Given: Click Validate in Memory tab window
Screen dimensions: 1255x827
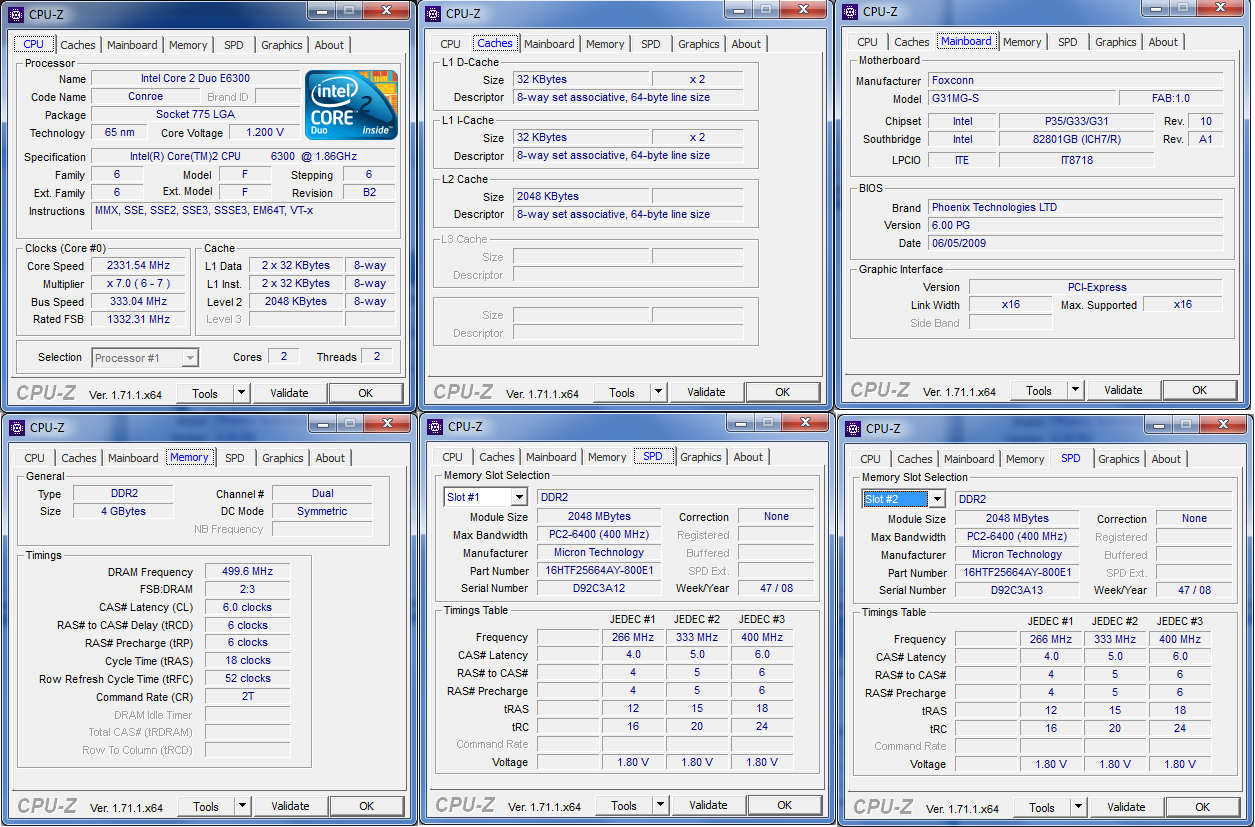Looking at the screenshot, I should 291,806.
